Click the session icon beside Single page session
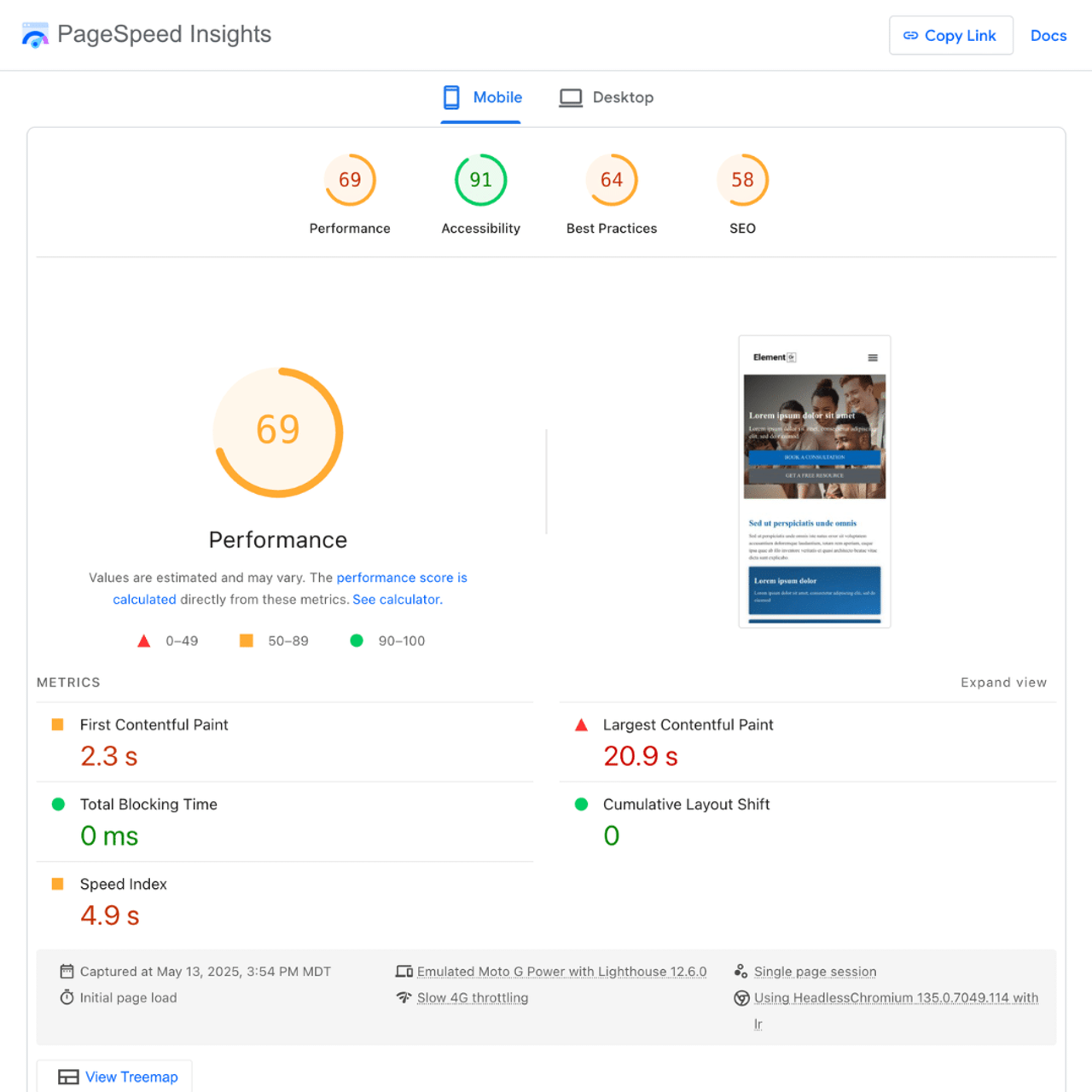 coord(741,971)
